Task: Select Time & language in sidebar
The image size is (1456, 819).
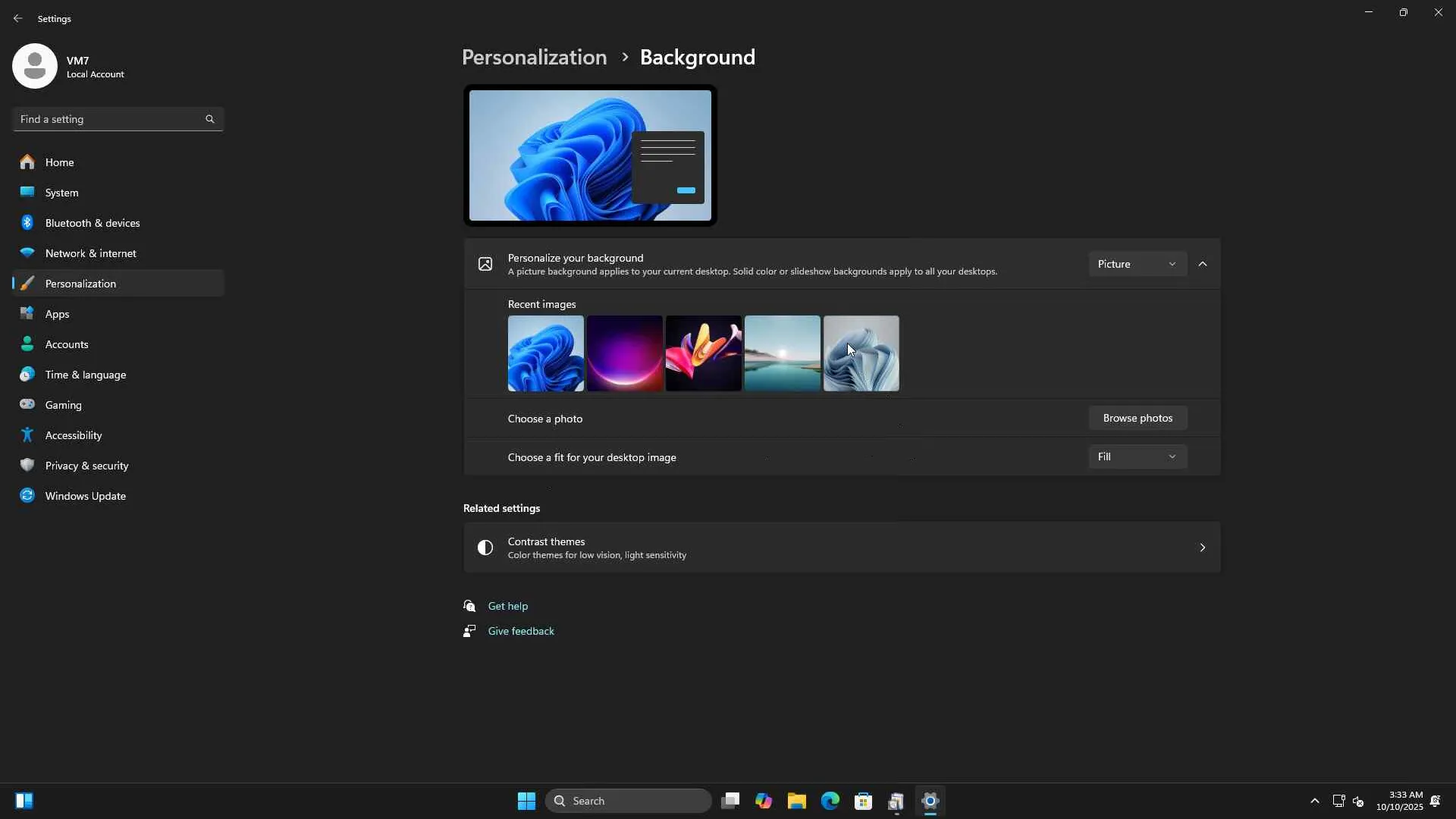Action: (85, 375)
